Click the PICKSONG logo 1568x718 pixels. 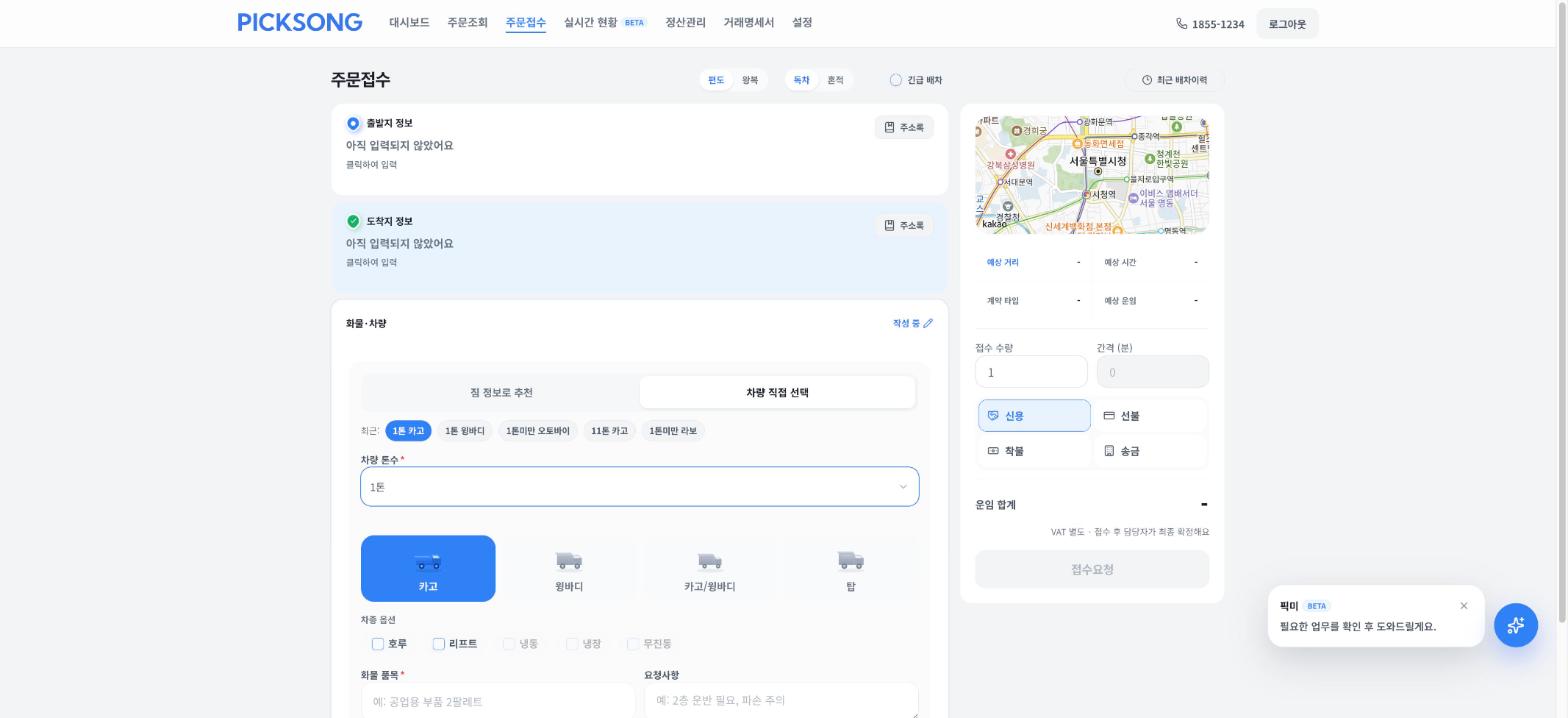(300, 23)
